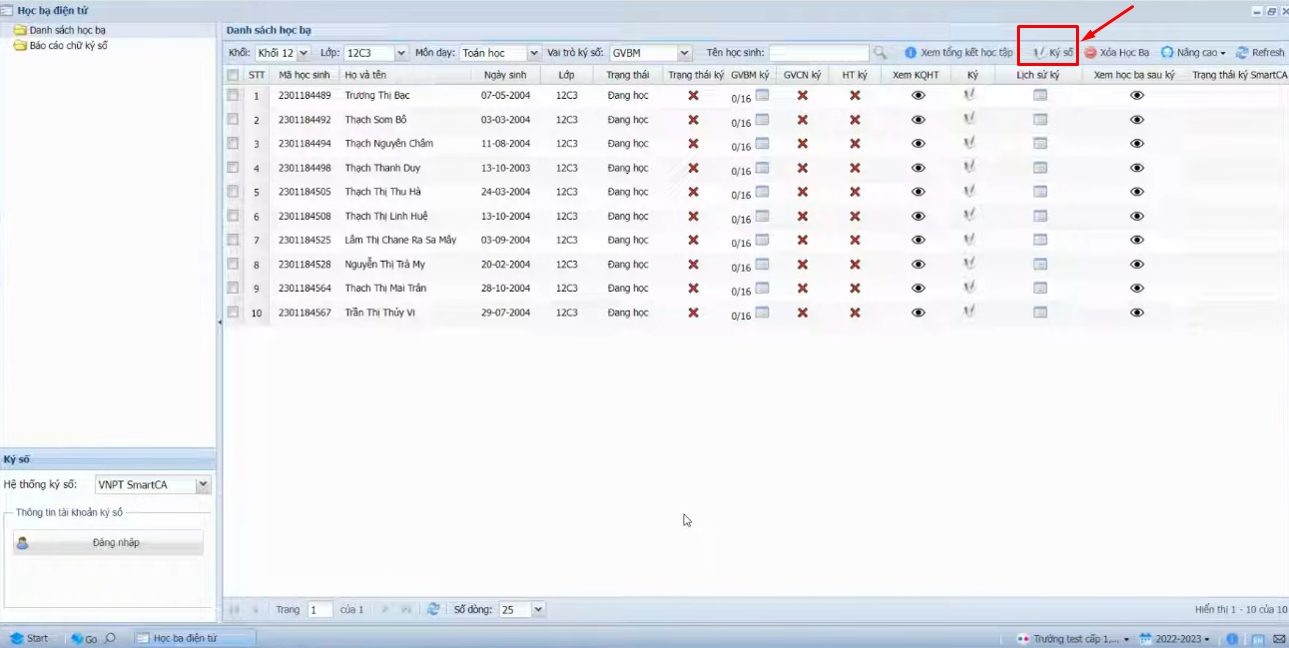Viewport: 1289px width, 648px height.
Task: Click the Tên học sinh search field
Action: (818, 53)
